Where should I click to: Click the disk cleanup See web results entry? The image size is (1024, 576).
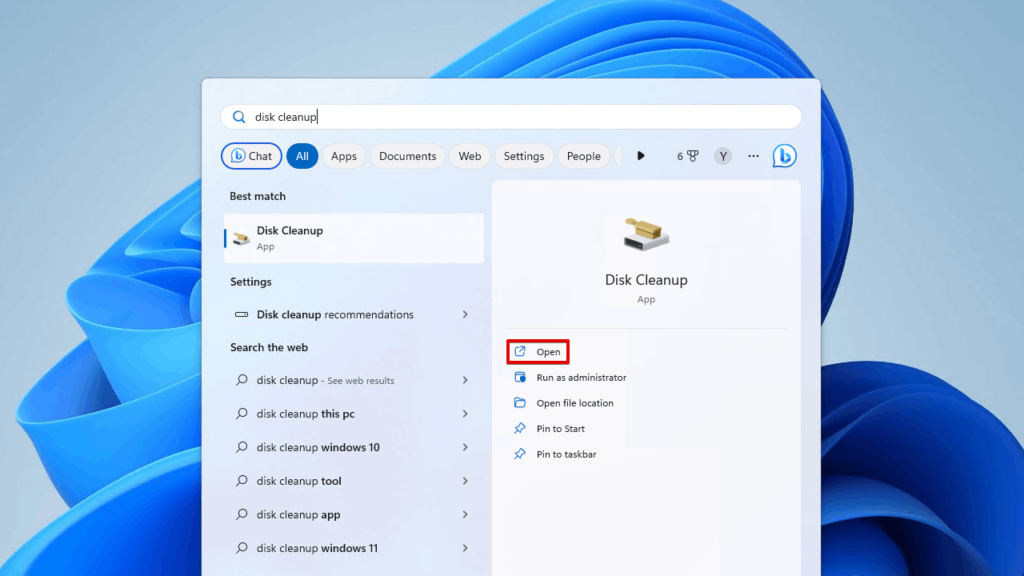326,380
